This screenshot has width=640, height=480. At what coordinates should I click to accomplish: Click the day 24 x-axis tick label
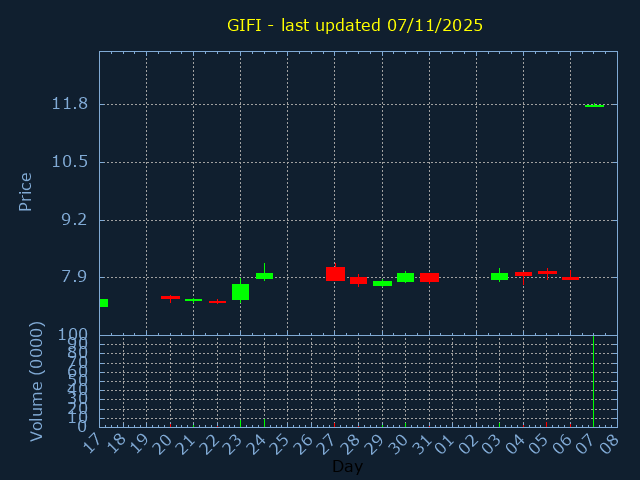tap(257, 444)
